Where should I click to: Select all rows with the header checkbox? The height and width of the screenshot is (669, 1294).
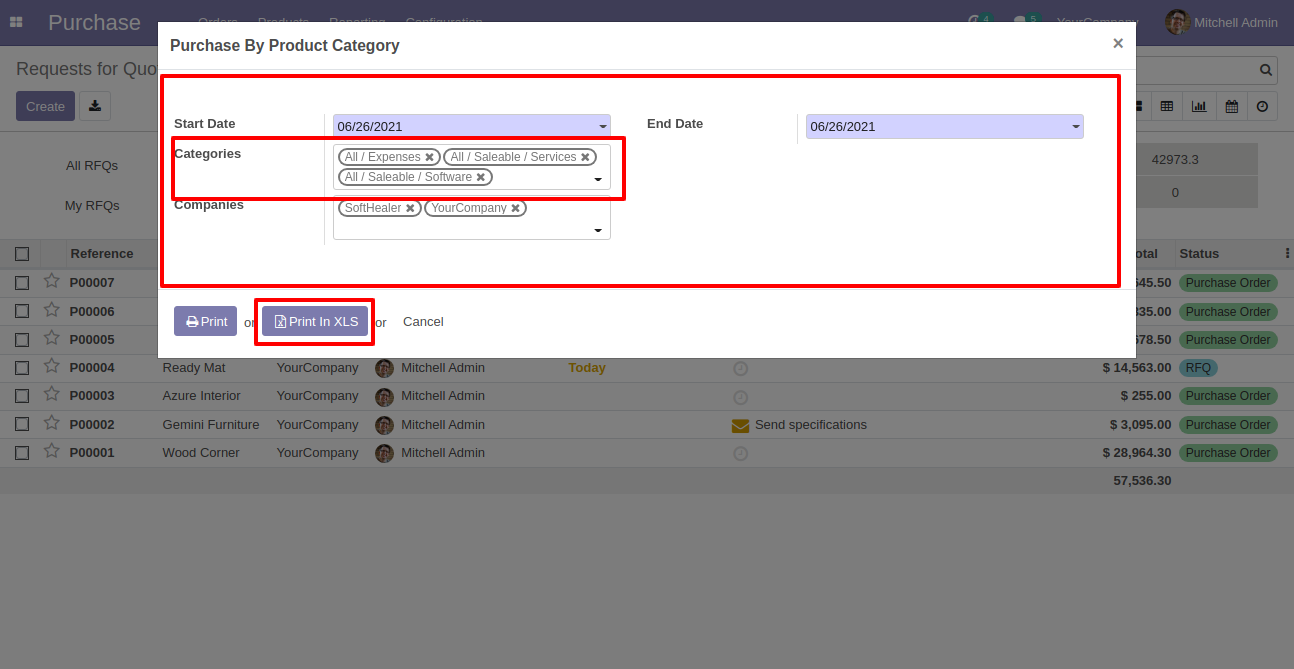[22, 254]
